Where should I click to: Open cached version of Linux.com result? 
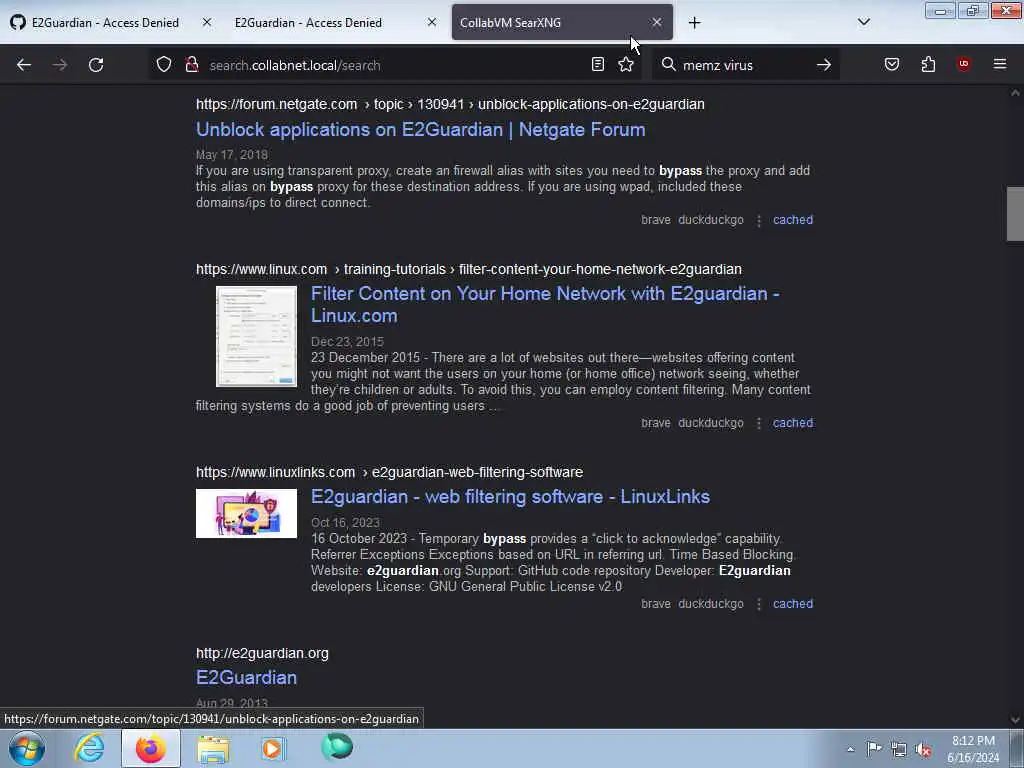[793, 423]
